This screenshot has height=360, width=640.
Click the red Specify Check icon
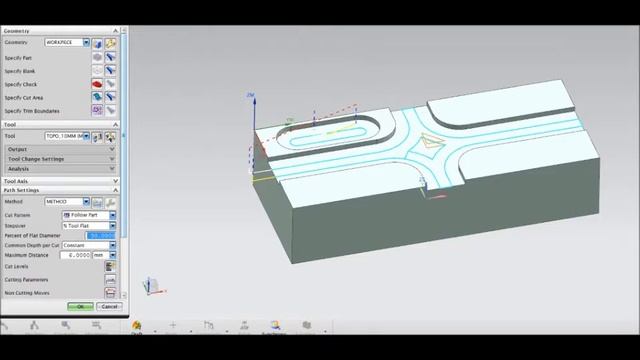[x=97, y=84]
